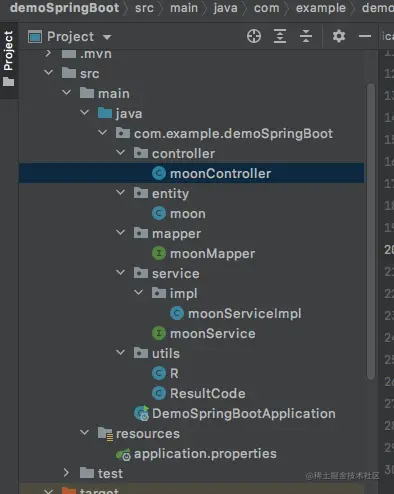Click the impl package folder icon

coord(159,293)
